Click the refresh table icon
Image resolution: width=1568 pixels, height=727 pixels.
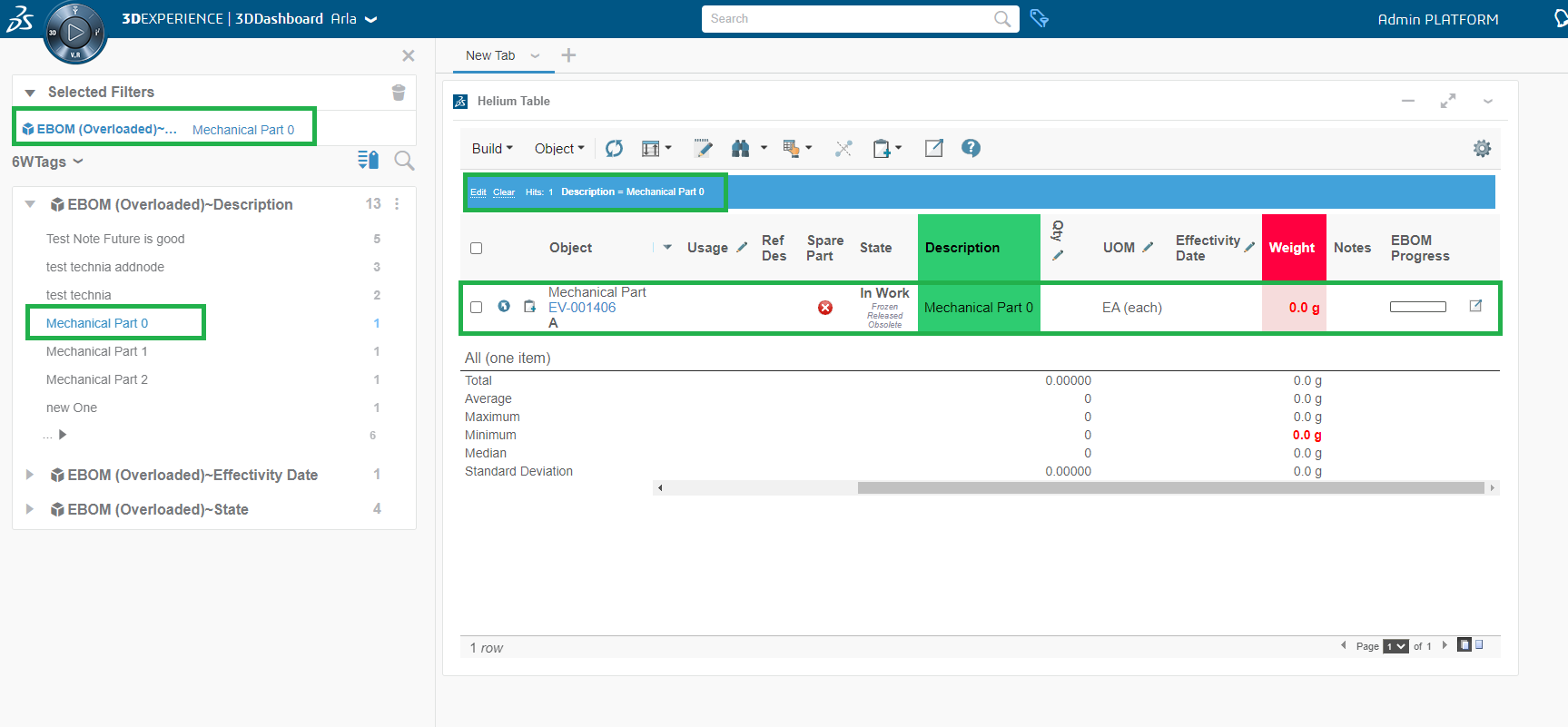(615, 149)
